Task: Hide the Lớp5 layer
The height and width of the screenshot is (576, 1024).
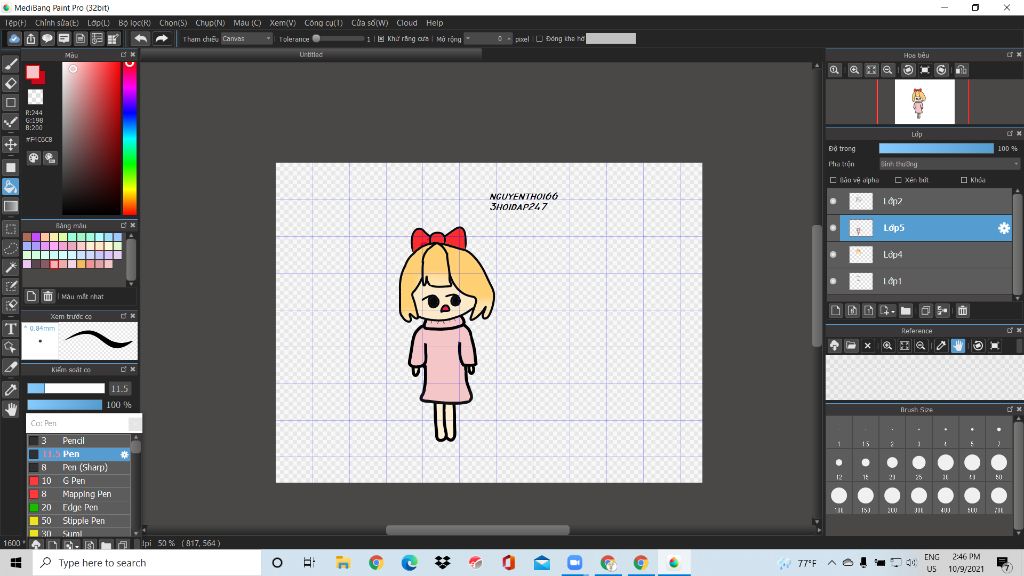Action: pyautogui.click(x=833, y=228)
